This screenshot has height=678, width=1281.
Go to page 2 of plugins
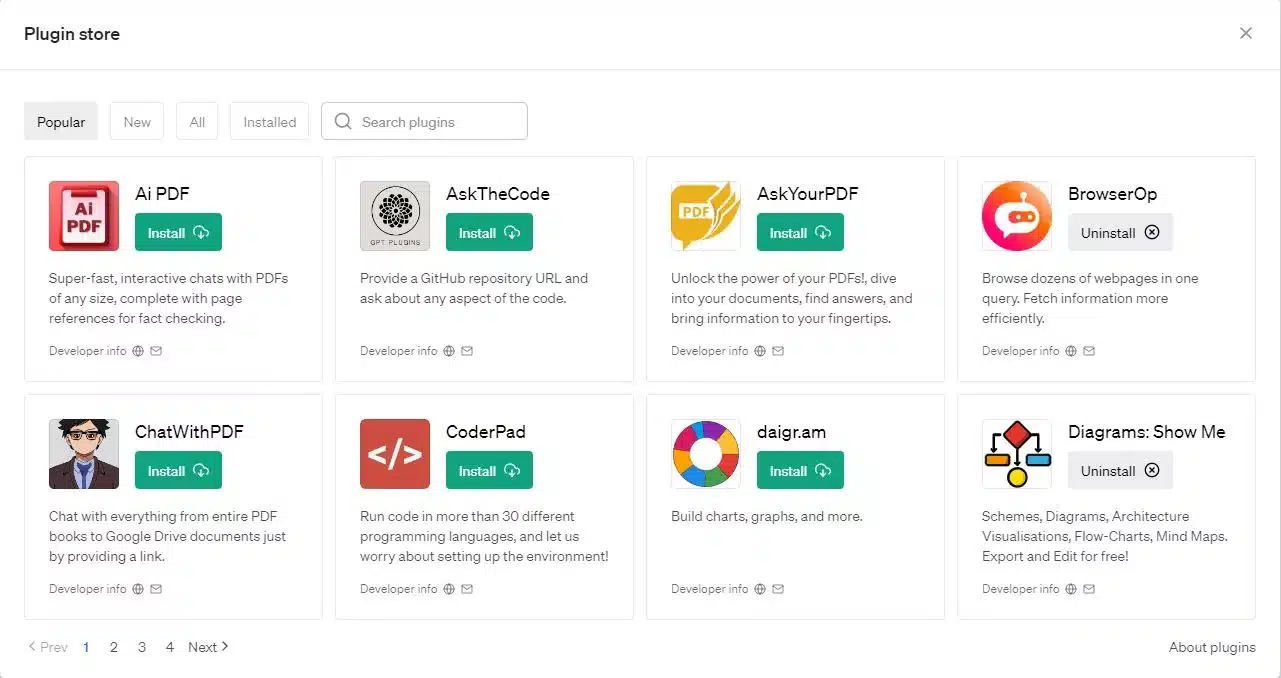point(114,647)
